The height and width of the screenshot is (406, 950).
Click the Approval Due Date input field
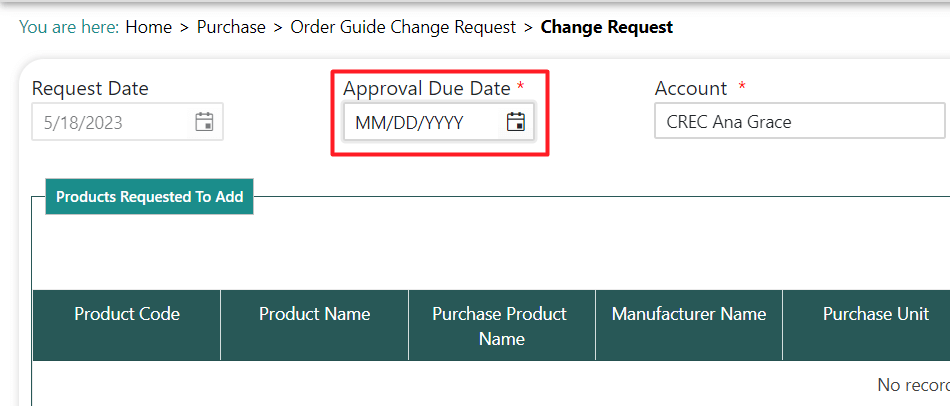coord(422,123)
